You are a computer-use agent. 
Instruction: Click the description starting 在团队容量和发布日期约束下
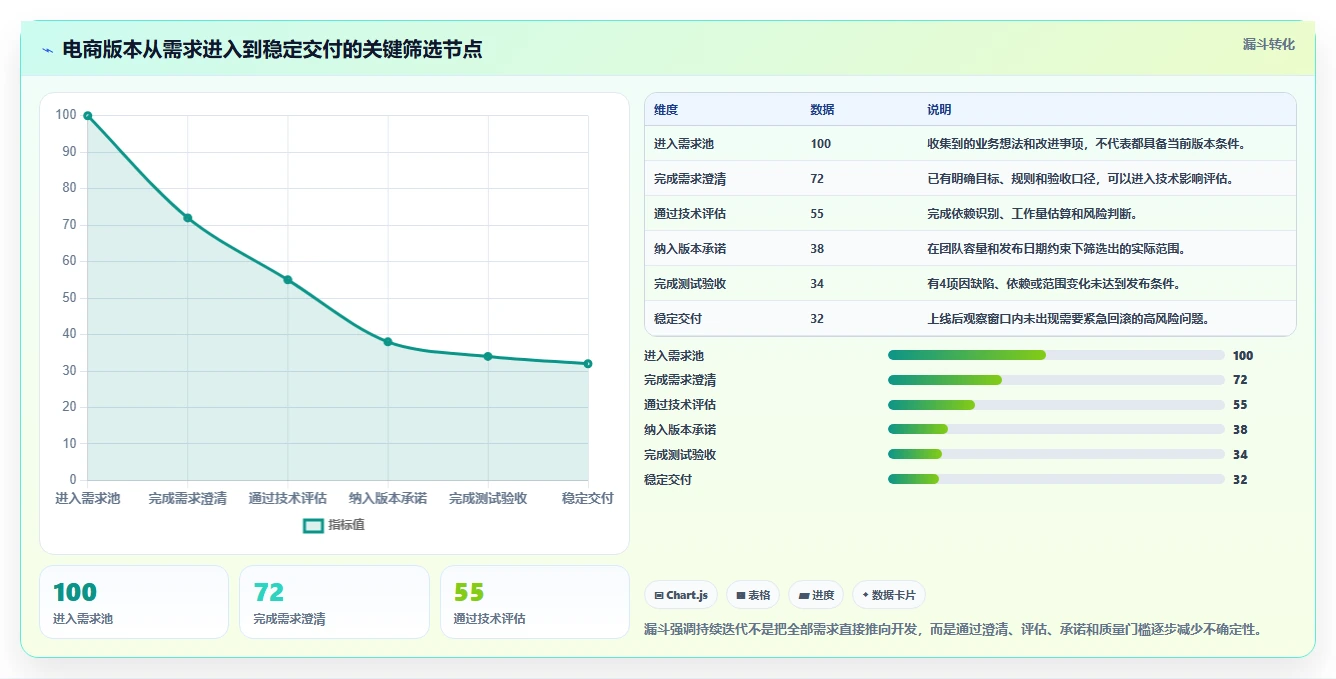coord(1056,249)
